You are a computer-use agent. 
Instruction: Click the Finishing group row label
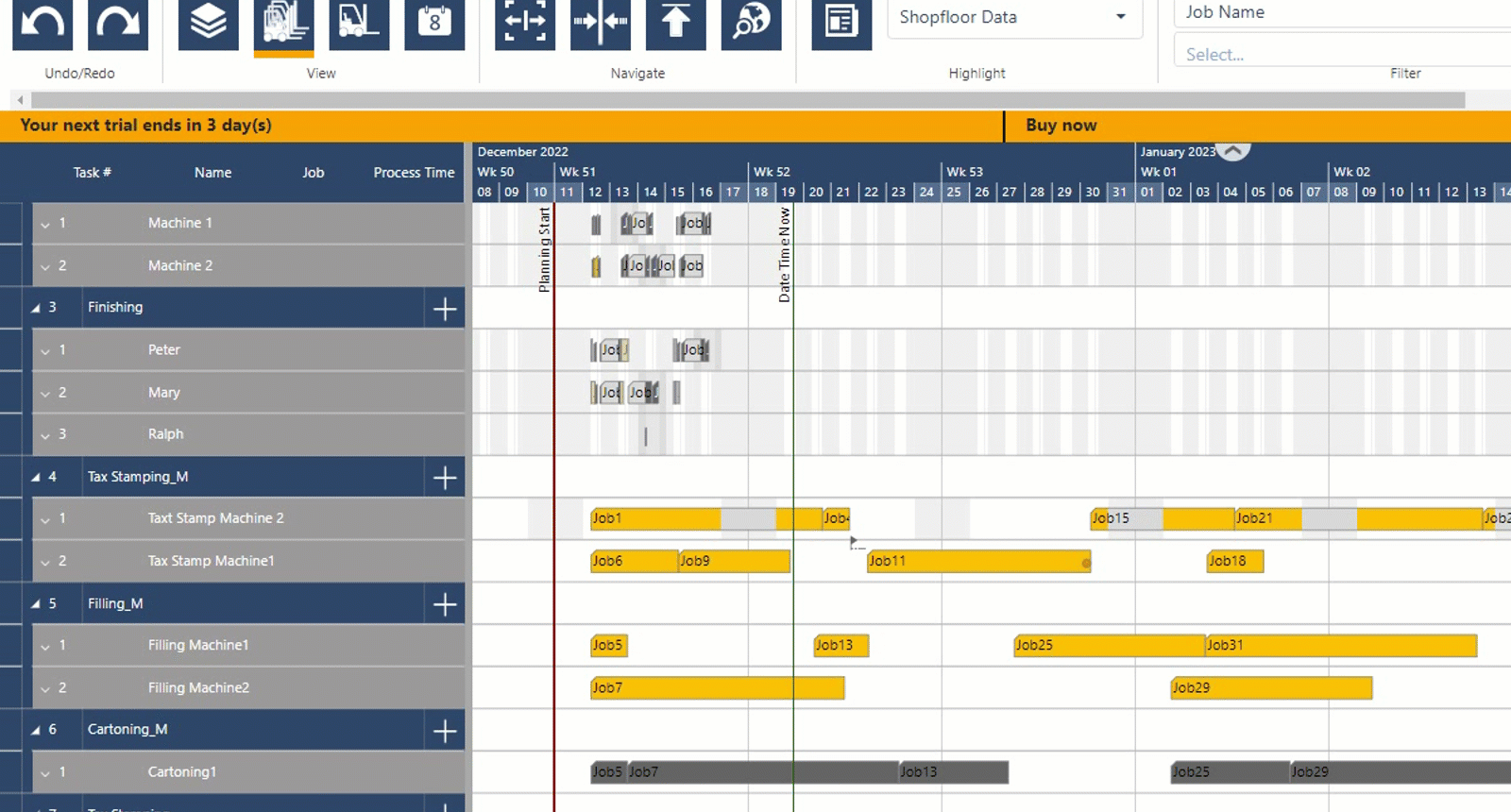click(115, 307)
